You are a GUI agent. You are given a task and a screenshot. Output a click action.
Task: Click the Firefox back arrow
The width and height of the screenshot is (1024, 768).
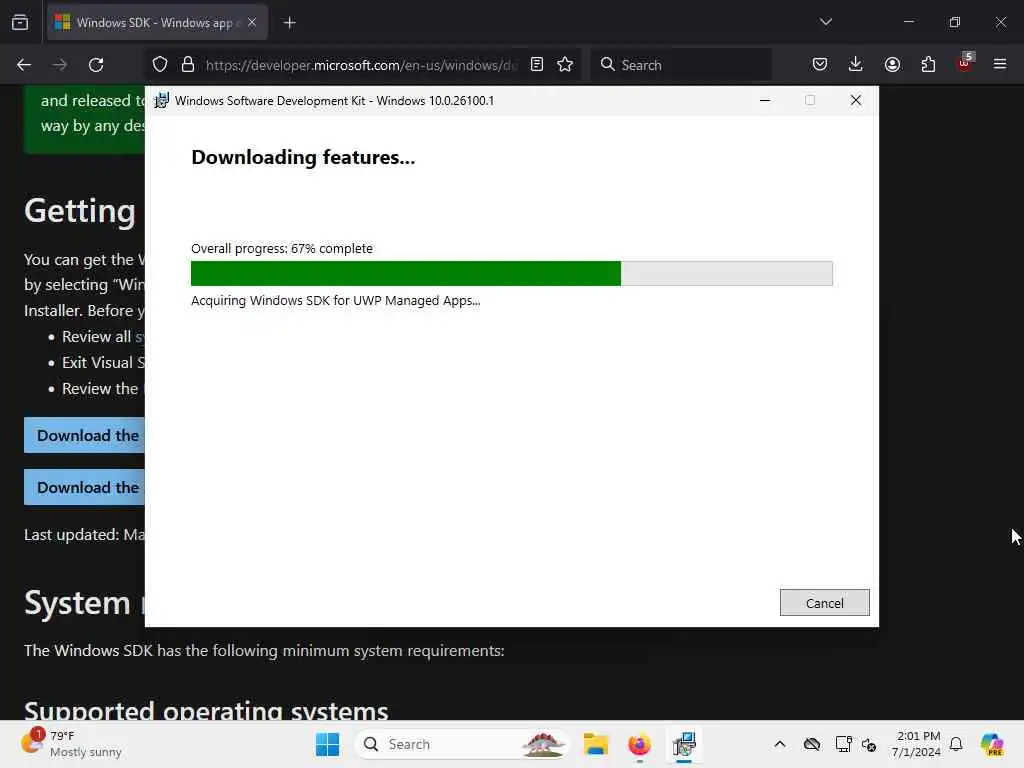[x=24, y=65]
